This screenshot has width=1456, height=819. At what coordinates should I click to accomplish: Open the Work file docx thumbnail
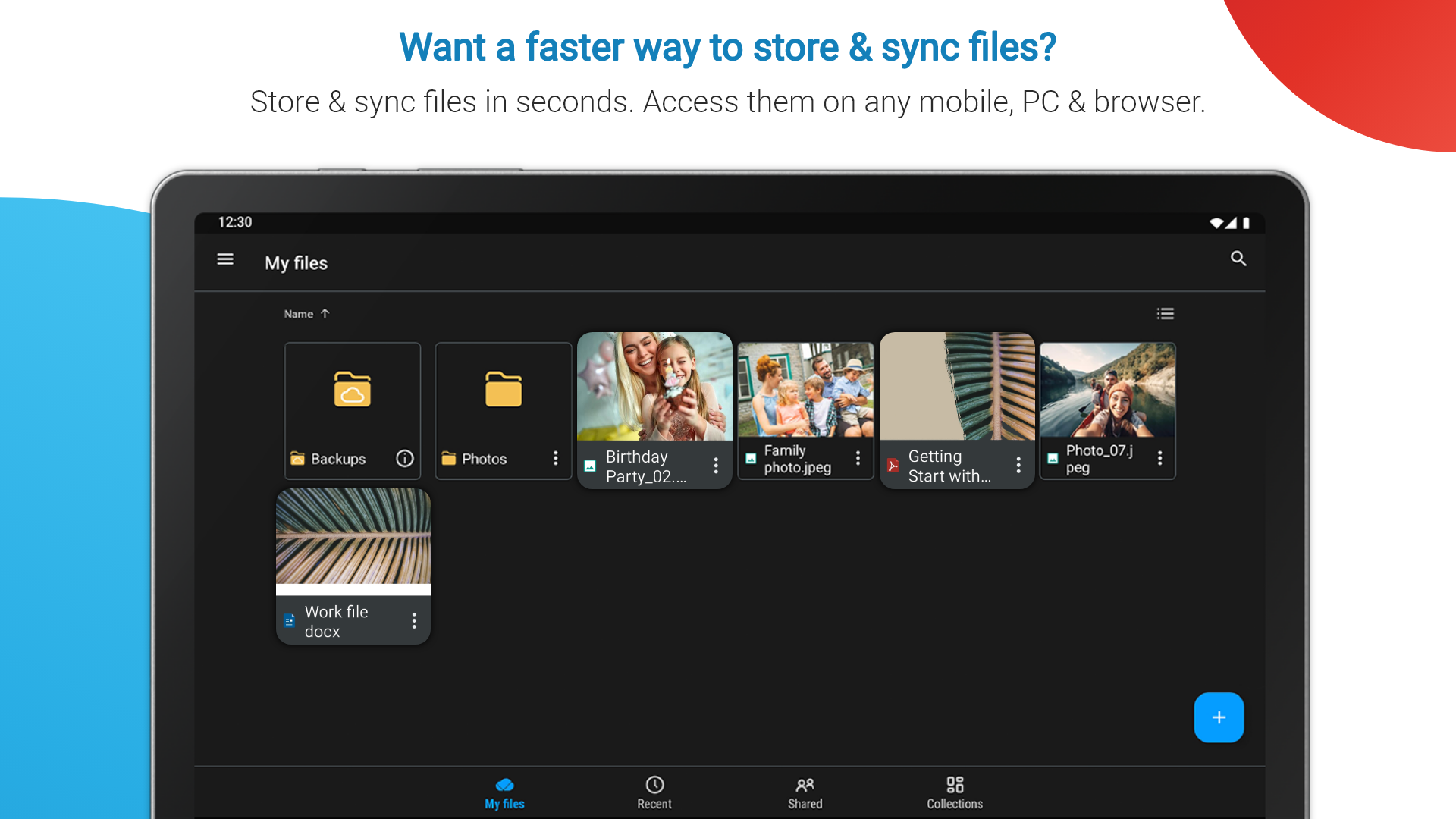pos(353,537)
